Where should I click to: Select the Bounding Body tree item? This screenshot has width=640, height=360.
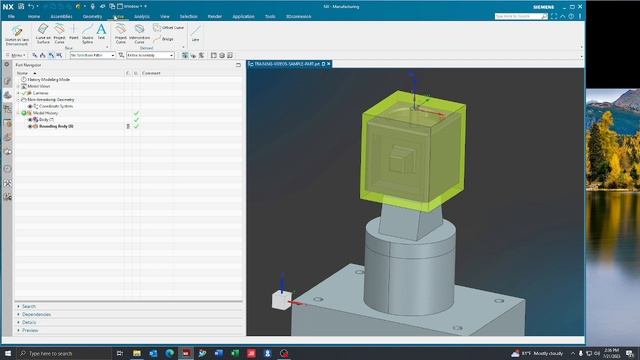click(x=56, y=126)
